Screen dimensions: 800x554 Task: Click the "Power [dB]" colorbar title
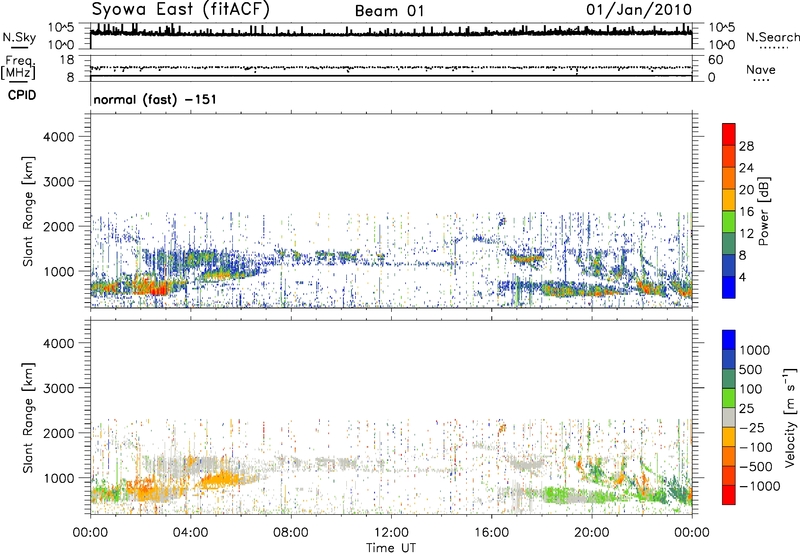pos(763,211)
